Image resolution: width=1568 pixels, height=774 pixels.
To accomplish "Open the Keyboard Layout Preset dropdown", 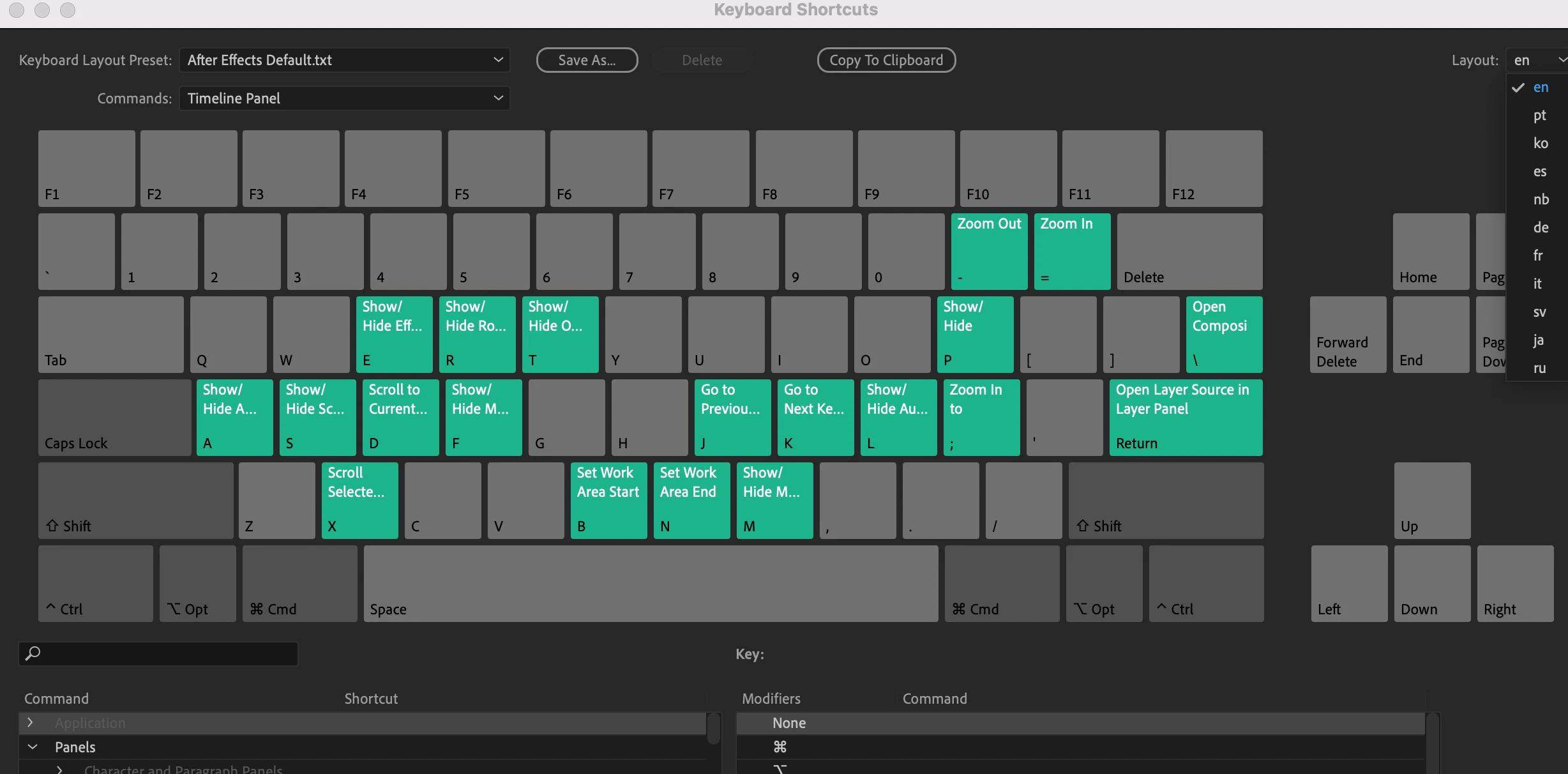I will [x=344, y=60].
